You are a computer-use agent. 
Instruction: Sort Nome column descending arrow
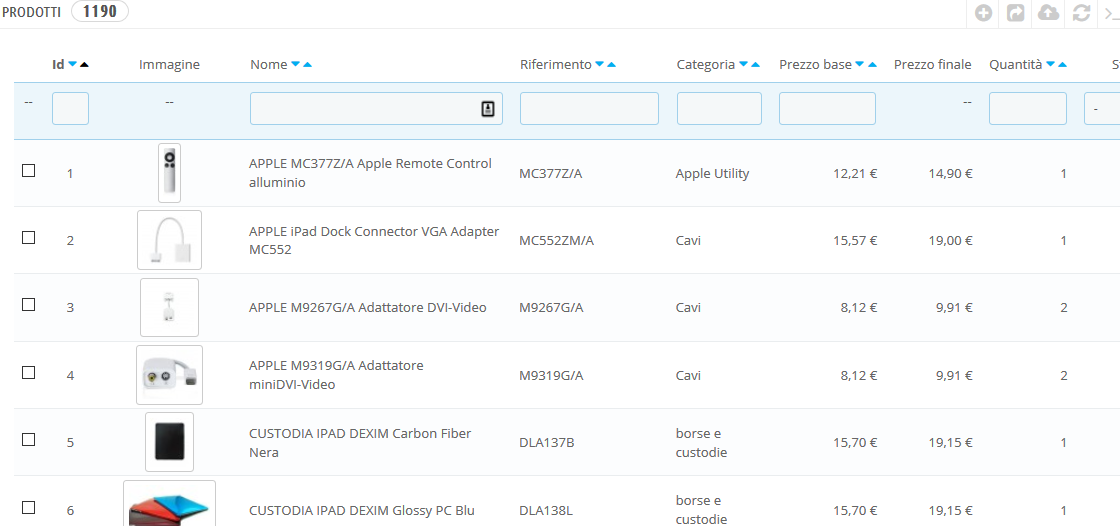[x=295, y=65]
